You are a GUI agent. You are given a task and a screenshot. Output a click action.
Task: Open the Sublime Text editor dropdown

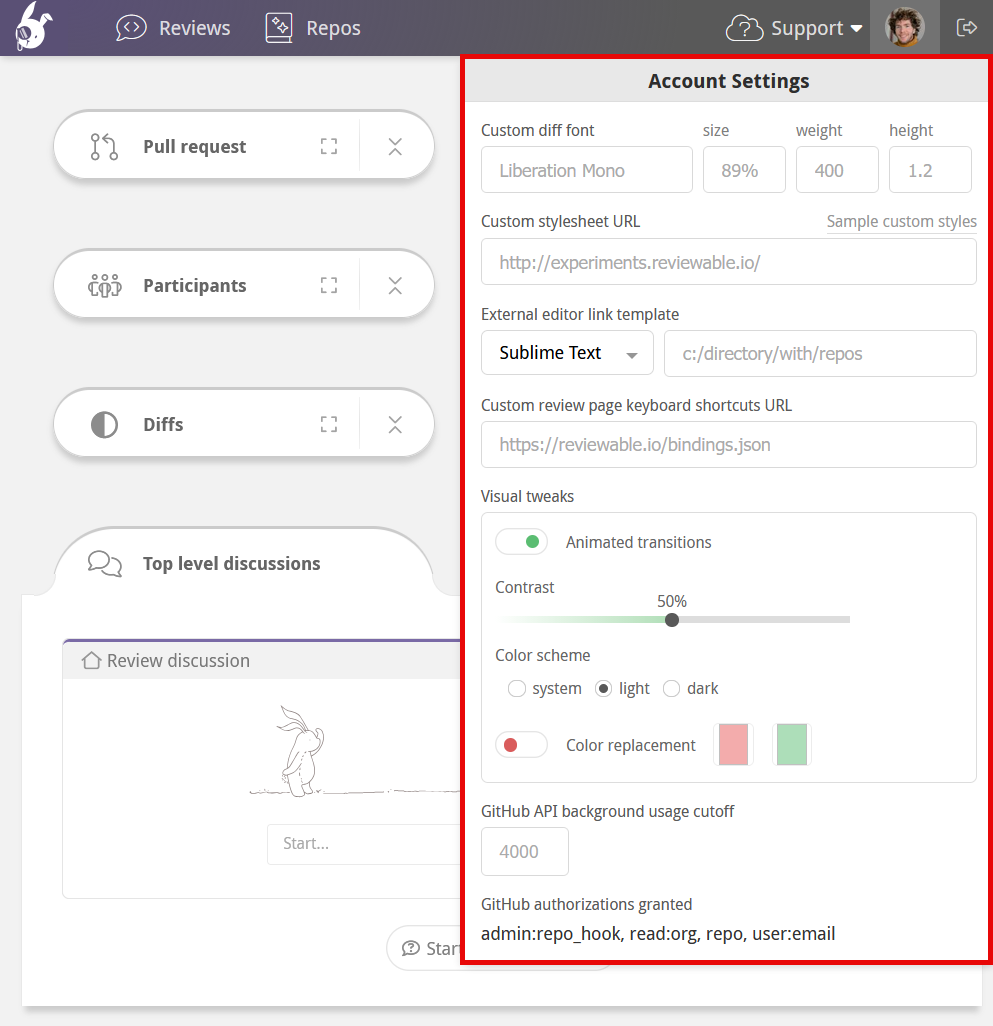tap(567, 353)
